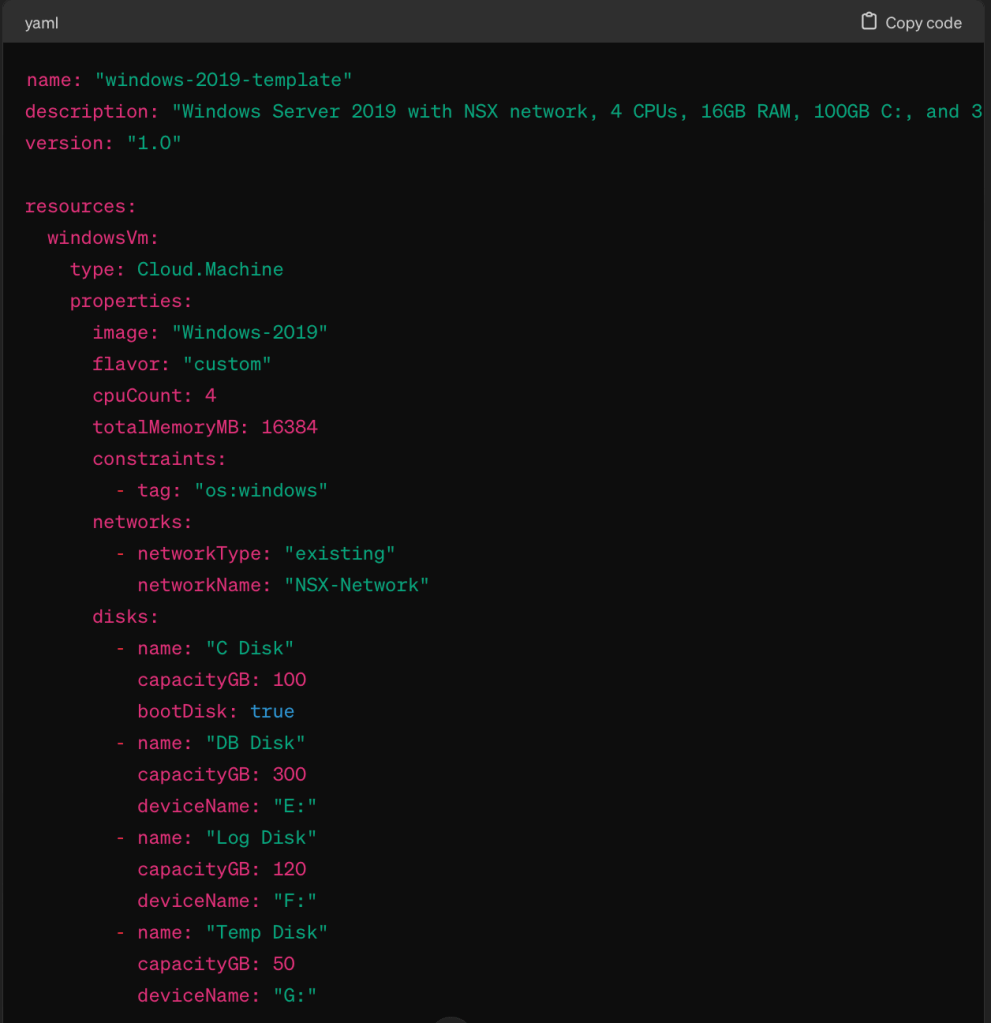The height and width of the screenshot is (1023, 991).
Task: Click the resources key
Action: click(x=80, y=207)
